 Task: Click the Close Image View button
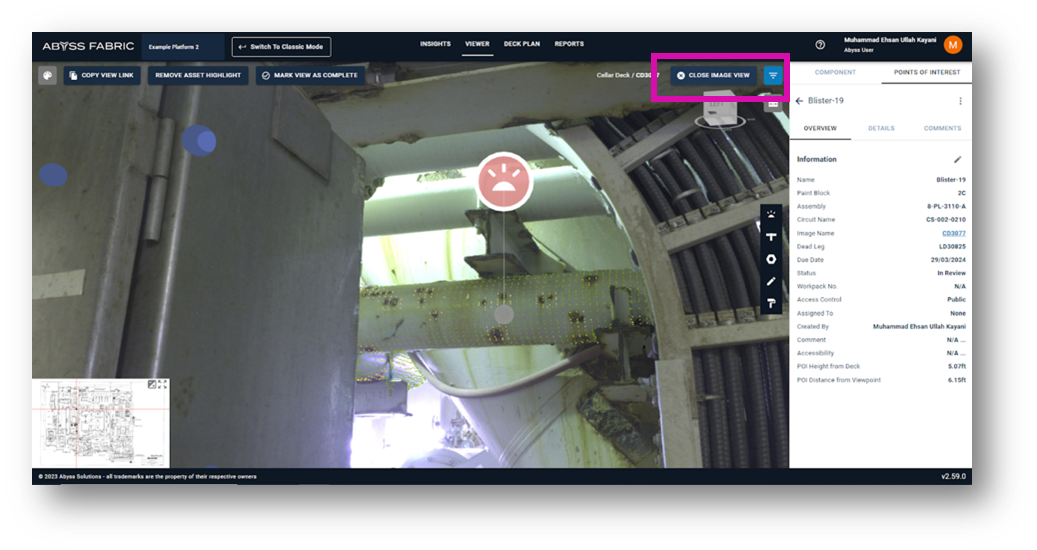click(713, 75)
